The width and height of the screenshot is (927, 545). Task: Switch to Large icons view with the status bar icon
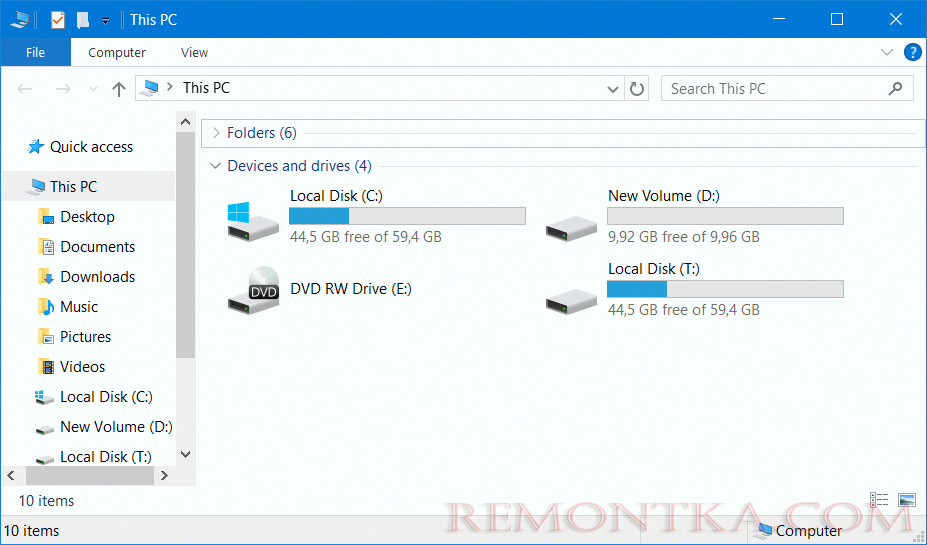(907, 500)
